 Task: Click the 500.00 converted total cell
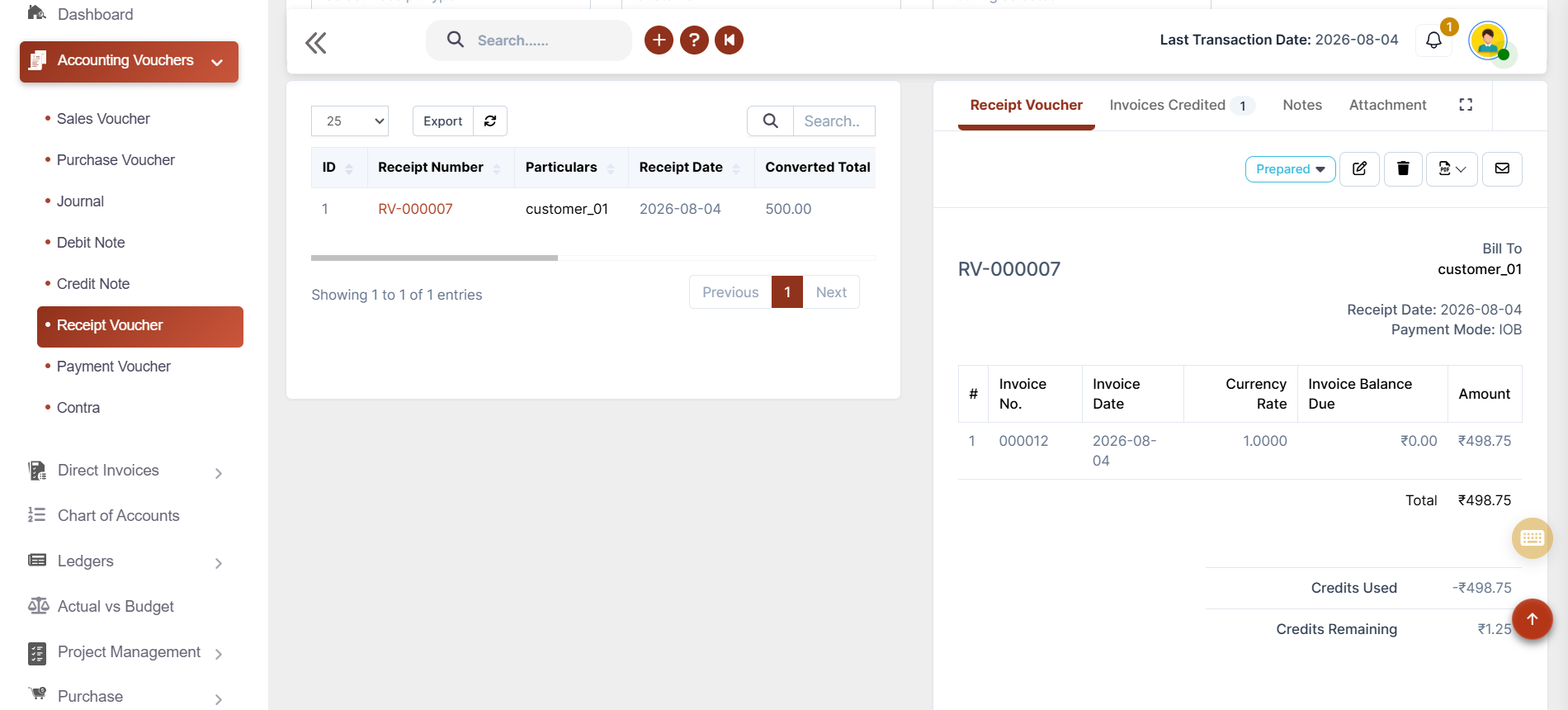pyautogui.click(x=788, y=209)
